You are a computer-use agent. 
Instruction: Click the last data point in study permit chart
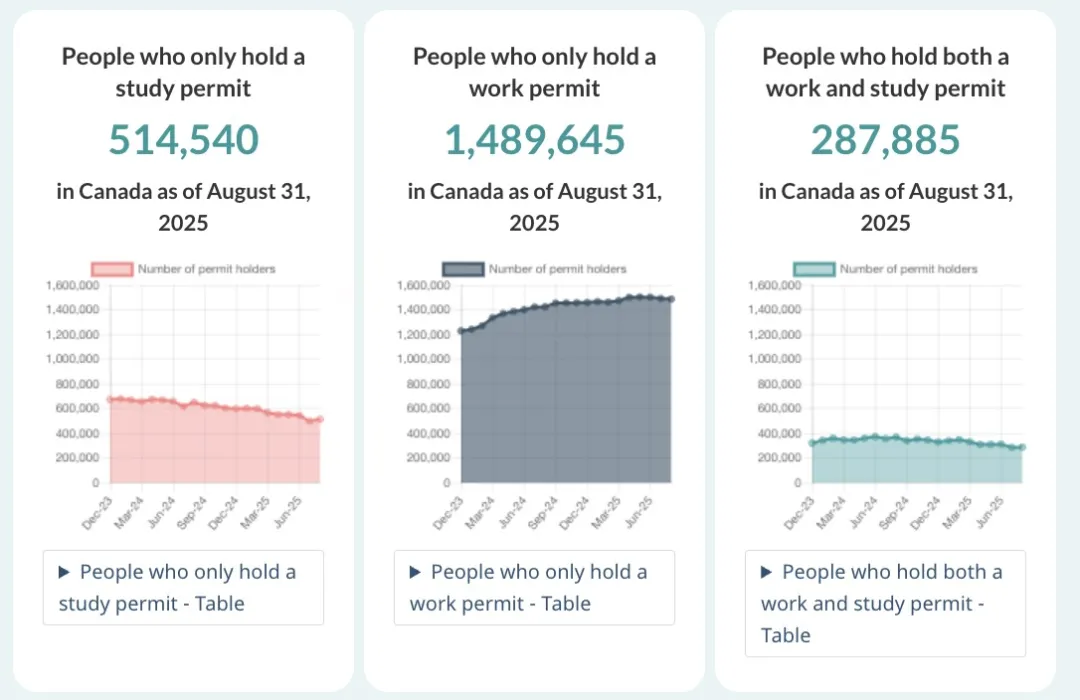(320, 419)
